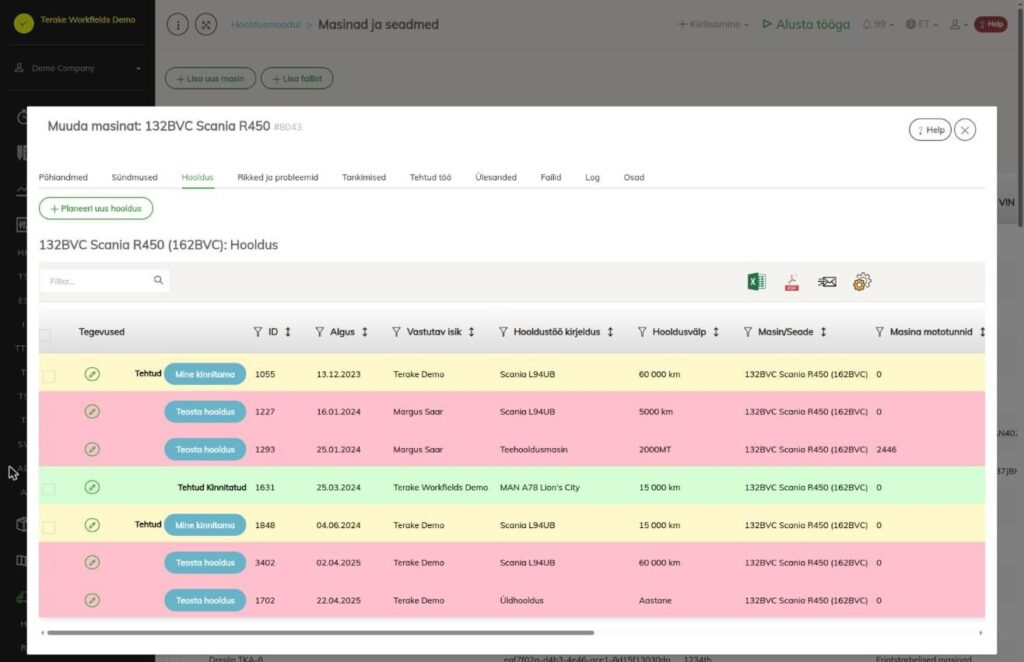Image resolution: width=1024 pixels, height=662 pixels.
Task: Edit maintenance row 1227 pencil icon
Action: tap(92, 412)
